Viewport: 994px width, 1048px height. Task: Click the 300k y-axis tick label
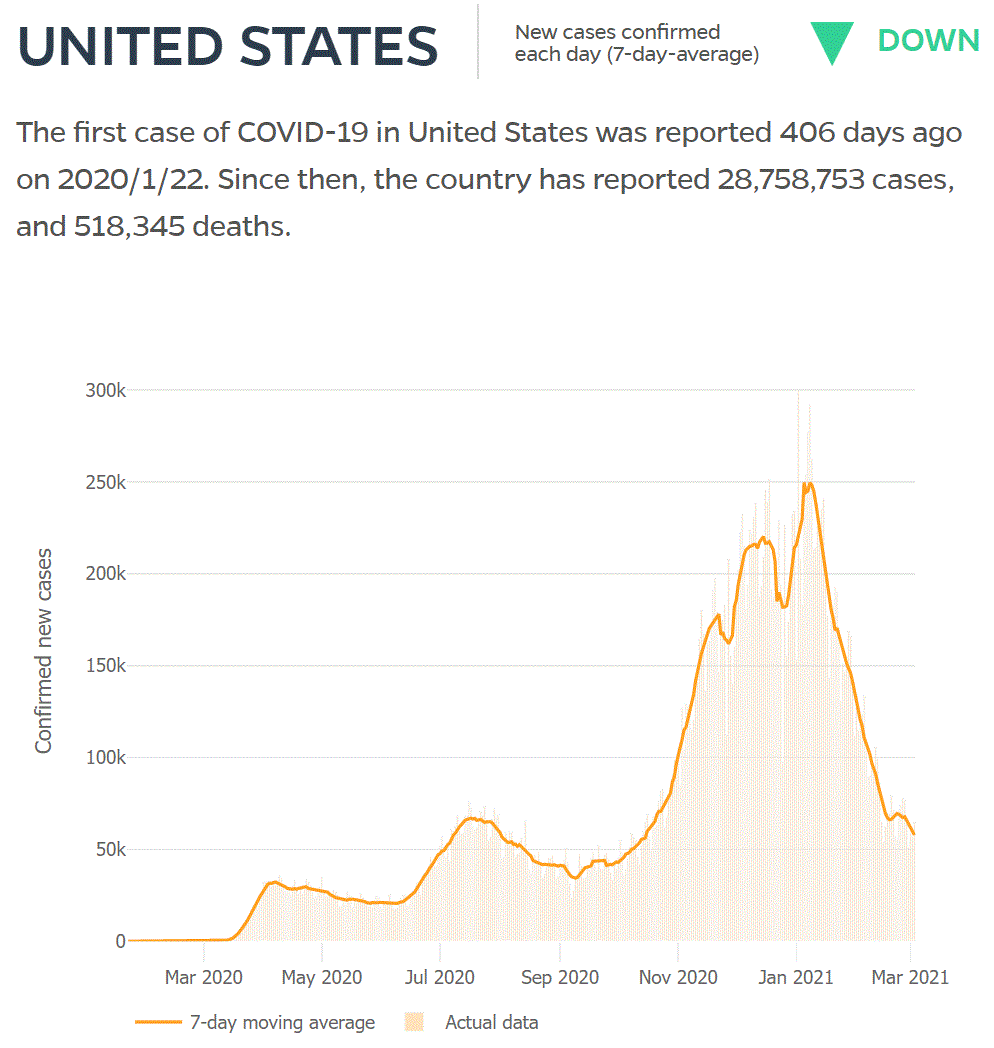pyautogui.click(x=106, y=390)
